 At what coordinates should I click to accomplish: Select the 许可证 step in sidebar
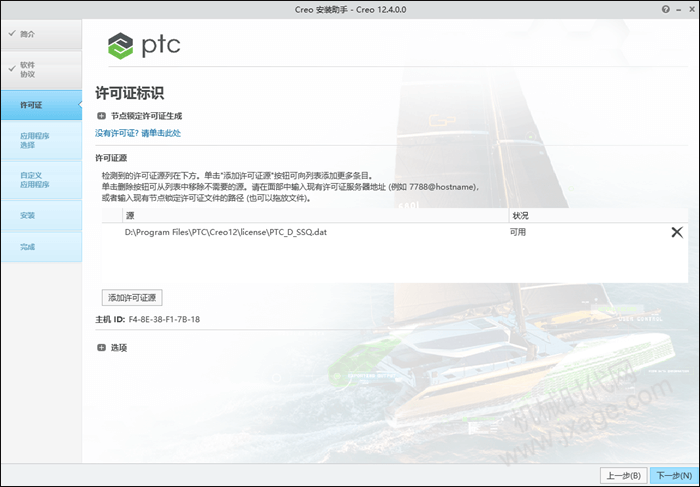pos(42,105)
